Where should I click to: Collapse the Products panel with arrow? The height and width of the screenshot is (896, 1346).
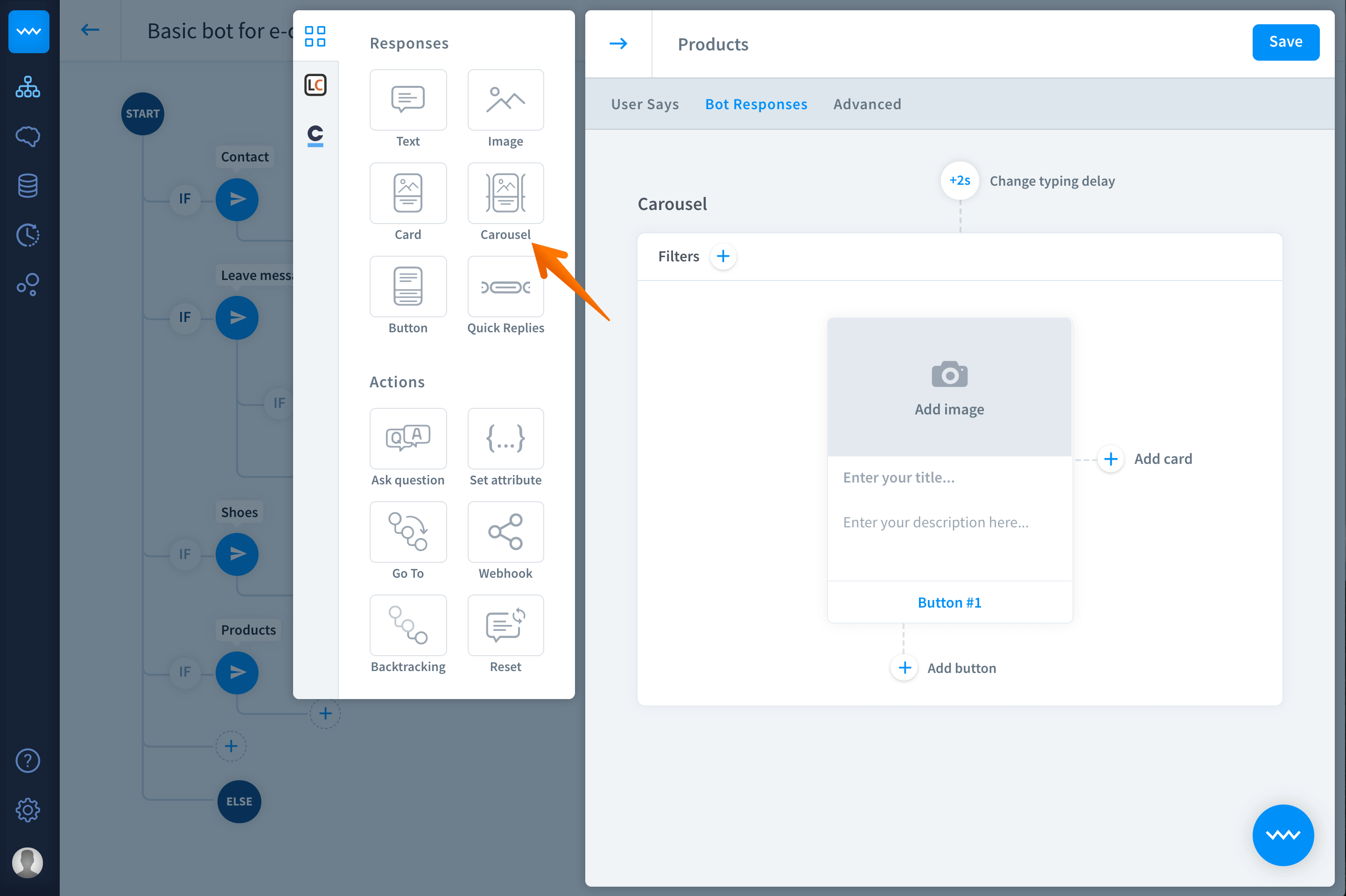click(x=618, y=43)
